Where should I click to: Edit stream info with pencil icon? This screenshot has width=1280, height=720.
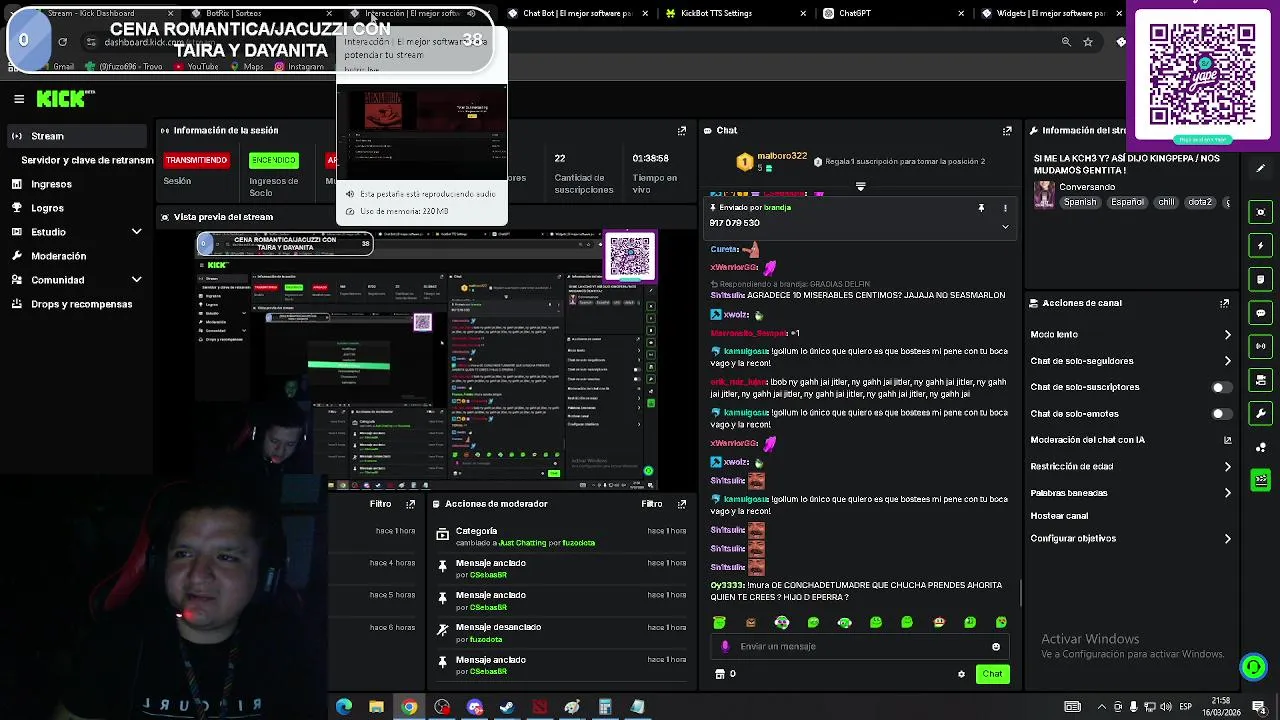[x=1261, y=169]
